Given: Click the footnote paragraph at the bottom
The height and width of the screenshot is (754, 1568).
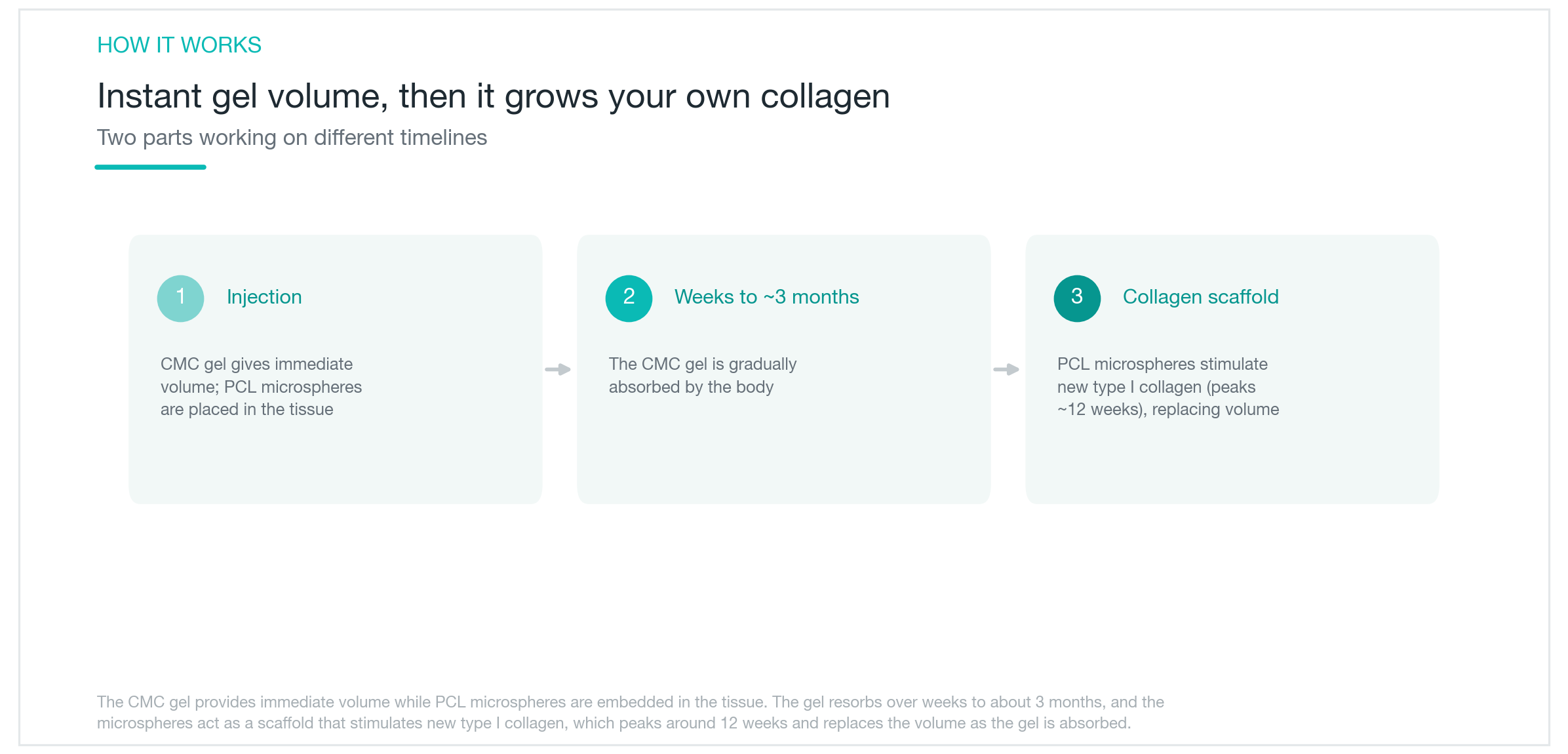Looking at the screenshot, I should (630, 713).
